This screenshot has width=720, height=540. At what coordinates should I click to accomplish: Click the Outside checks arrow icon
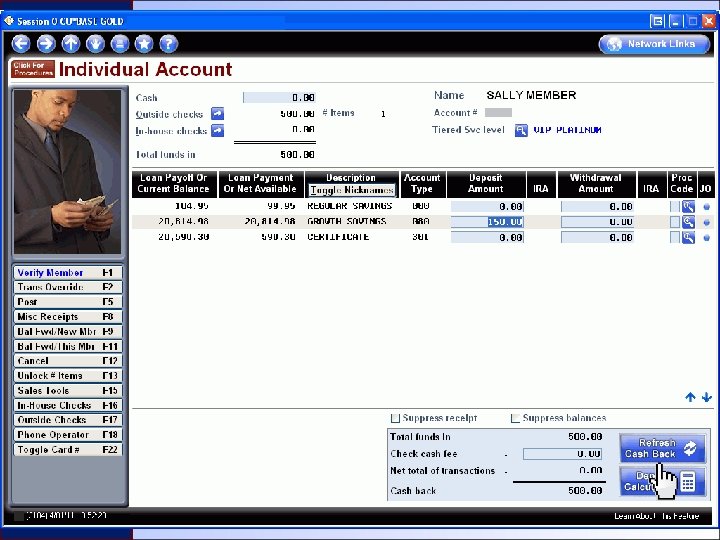coord(217,113)
